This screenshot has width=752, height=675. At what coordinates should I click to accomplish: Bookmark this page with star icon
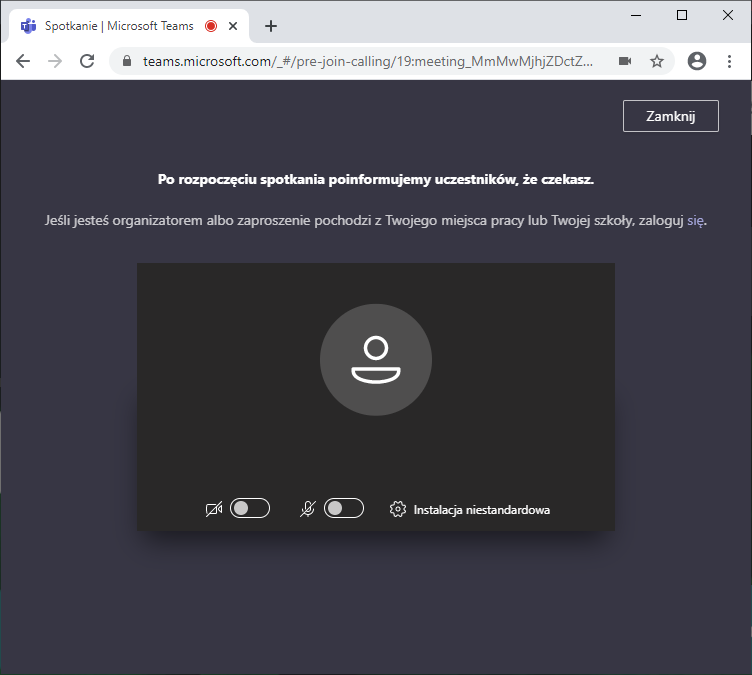coord(657,61)
